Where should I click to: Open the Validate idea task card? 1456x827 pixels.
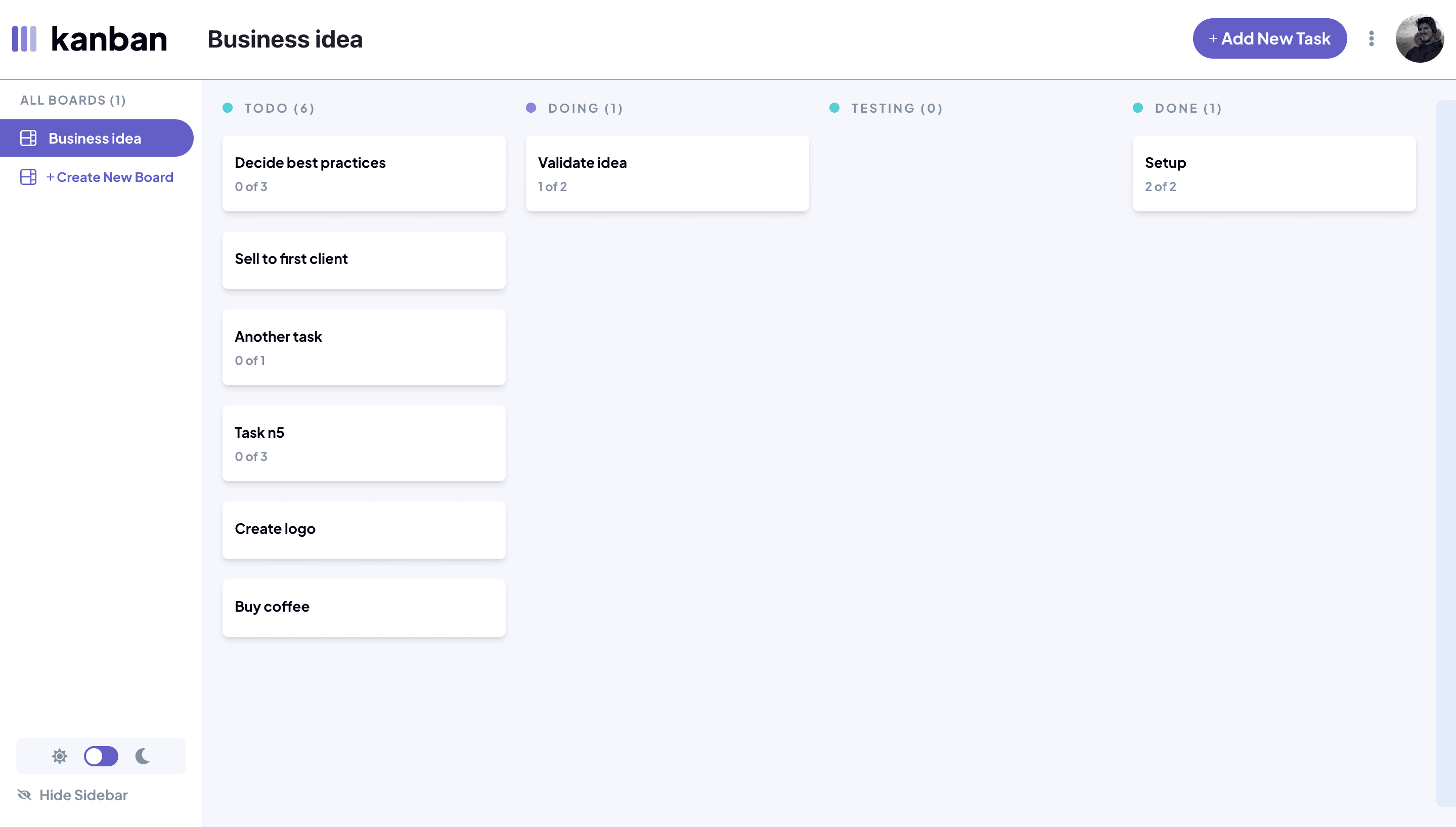click(x=667, y=173)
